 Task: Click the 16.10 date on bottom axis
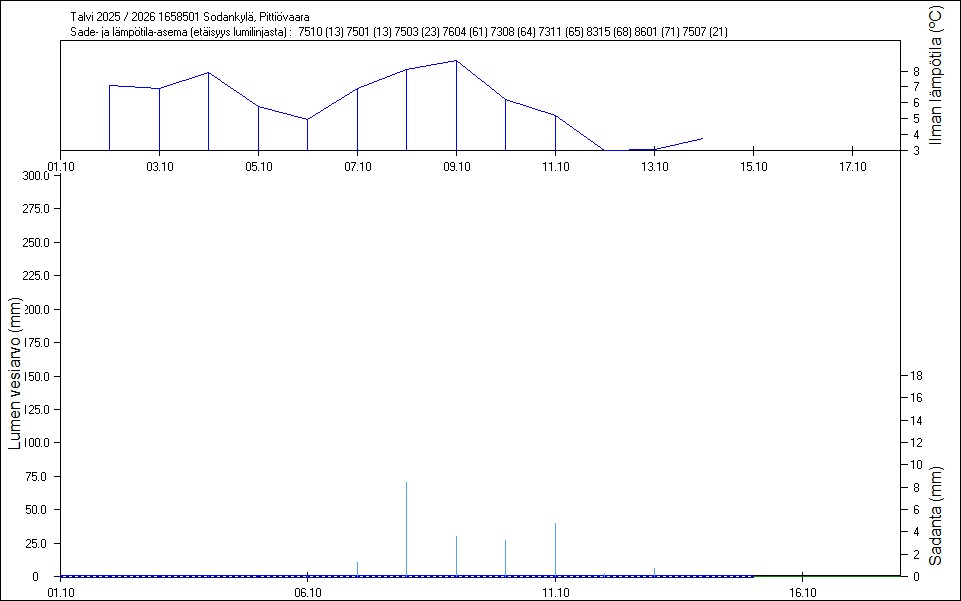(x=803, y=592)
